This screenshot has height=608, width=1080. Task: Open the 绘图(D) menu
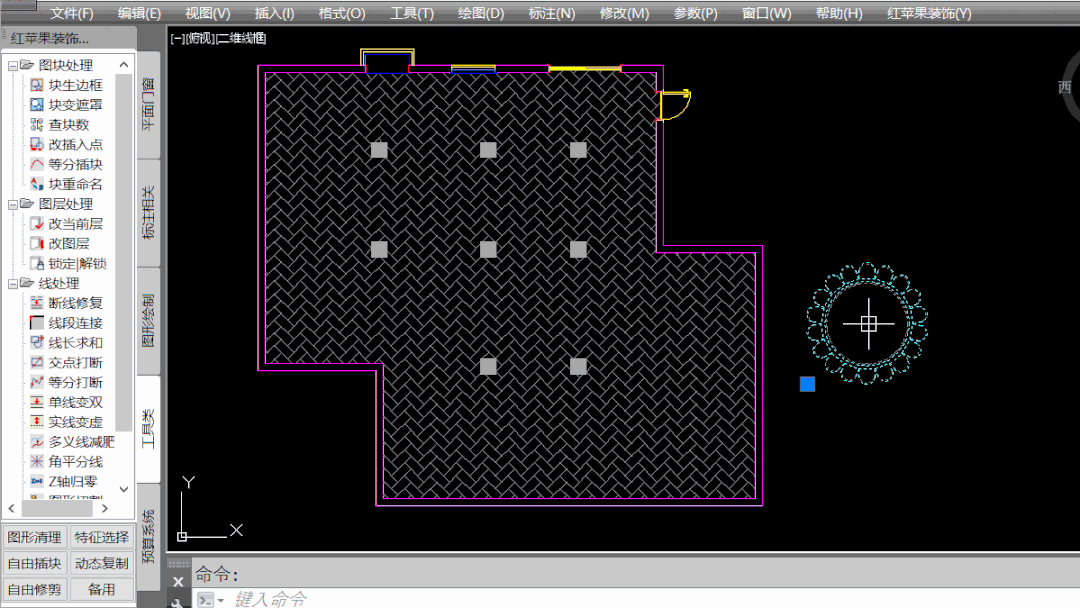480,13
